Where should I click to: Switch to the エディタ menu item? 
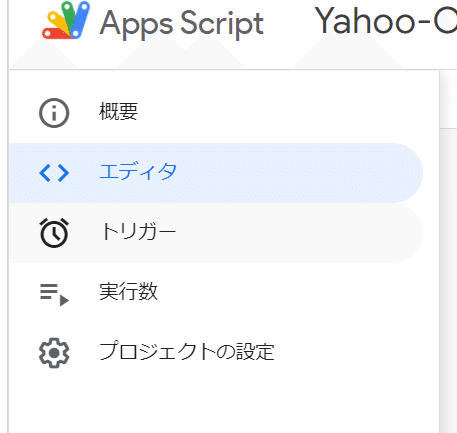tap(138, 171)
